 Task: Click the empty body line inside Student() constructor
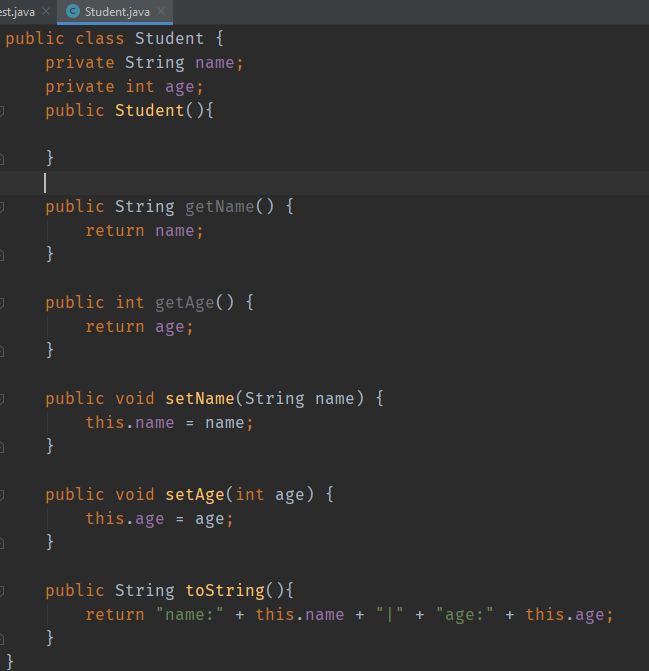pyautogui.click(x=324, y=135)
